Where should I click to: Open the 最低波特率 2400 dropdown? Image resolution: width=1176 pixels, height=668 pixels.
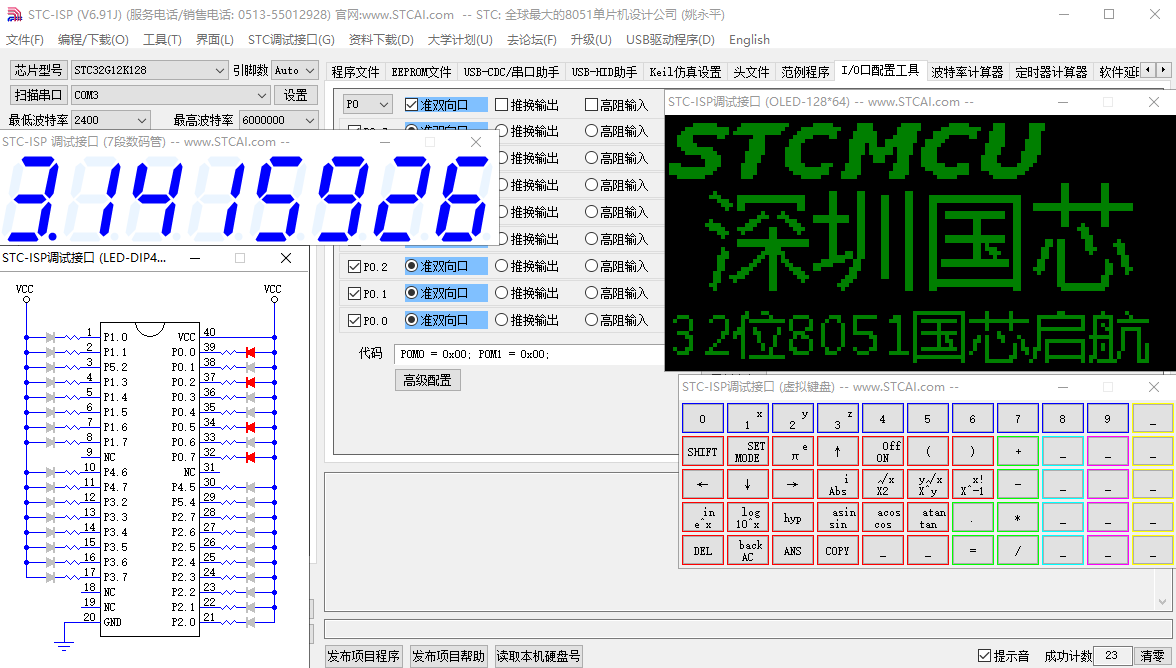pyautogui.click(x=142, y=120)
